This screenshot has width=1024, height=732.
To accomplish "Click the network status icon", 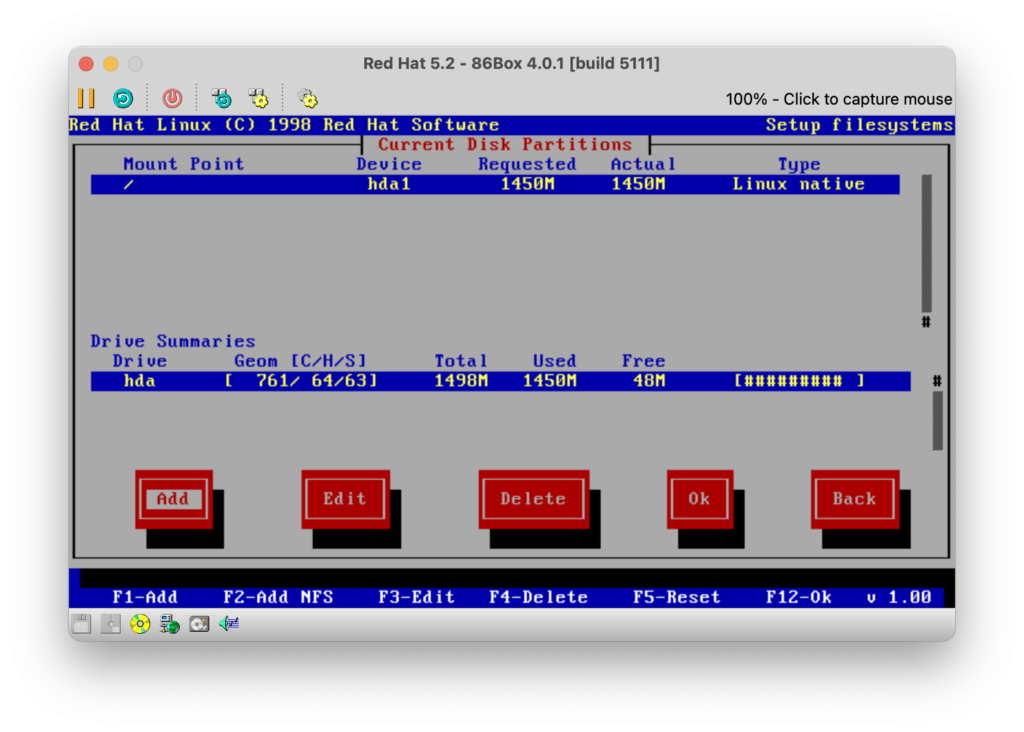I will (170, 624).
